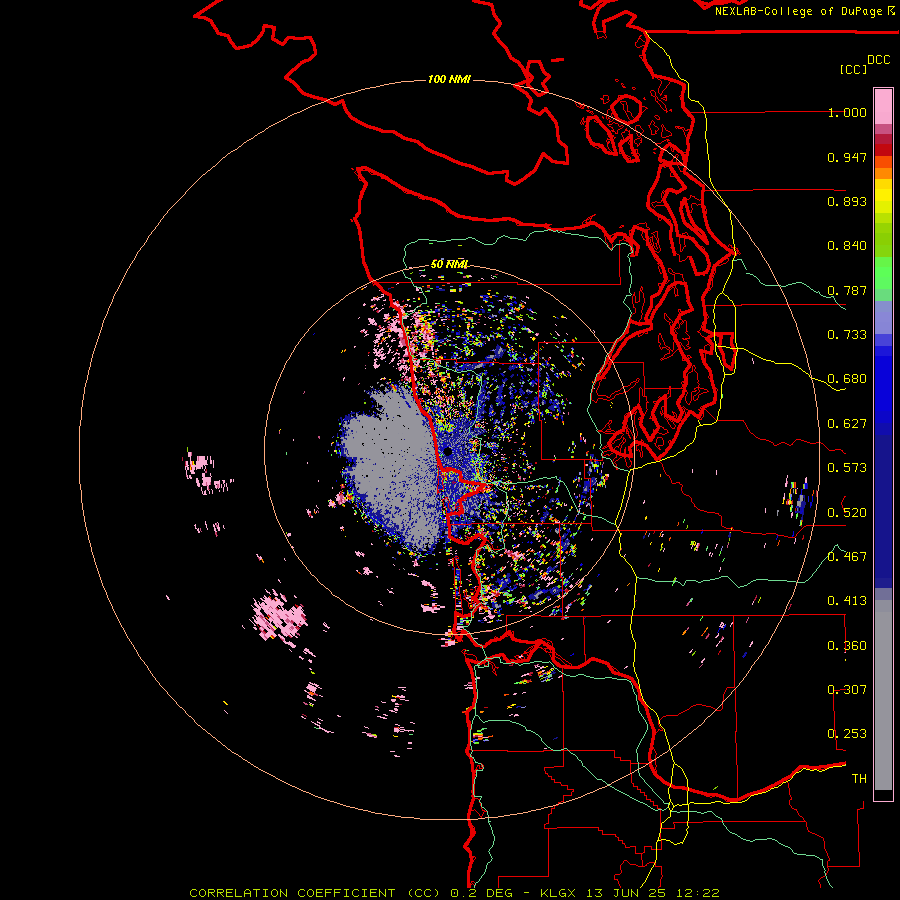Select the 0.467 scale label
Screen dimensions: 900x900
[x=847, y=556]
